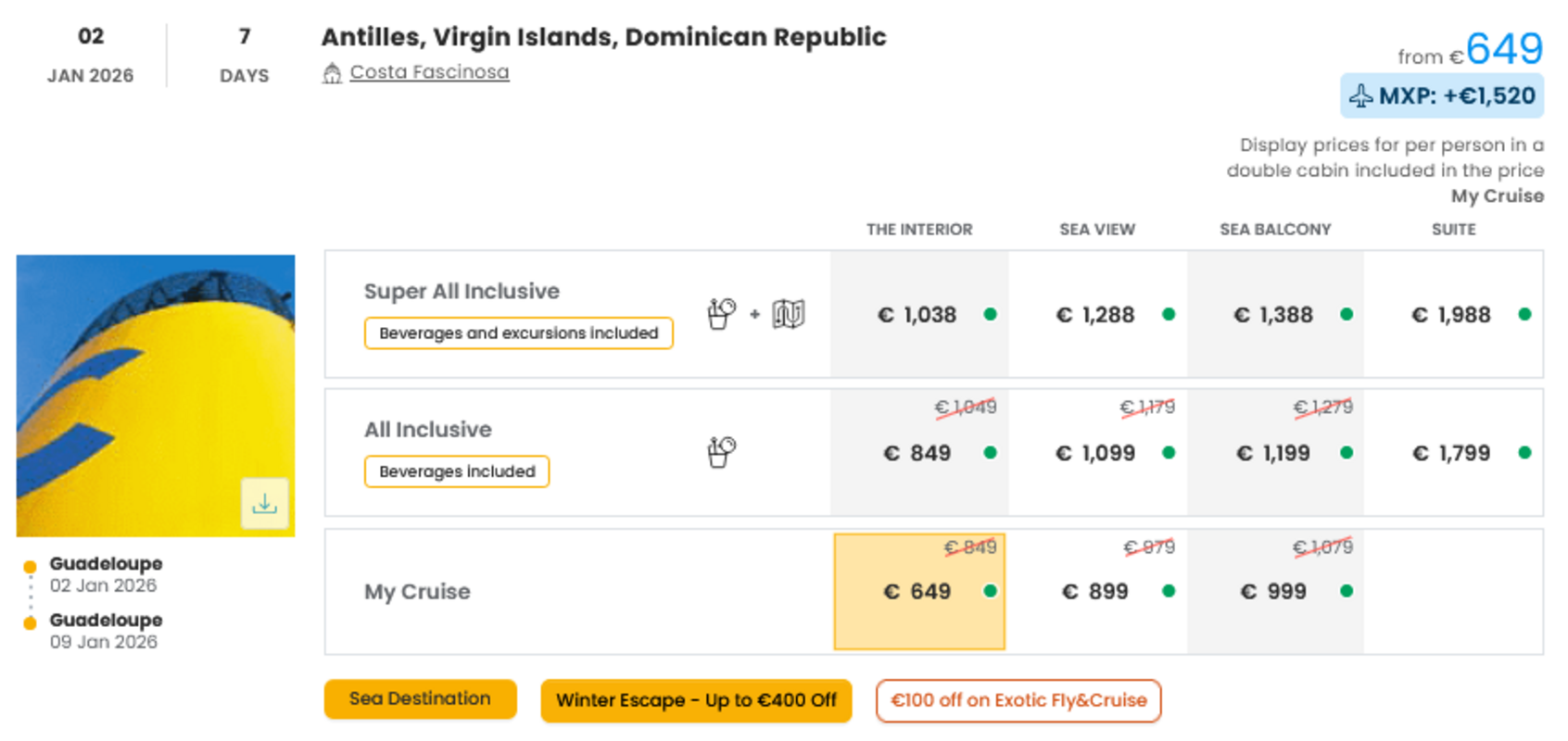Viewport: 1568px width, 741px height.
Task: Click the Beverages and excursions included label
Action: click(519, 333)
